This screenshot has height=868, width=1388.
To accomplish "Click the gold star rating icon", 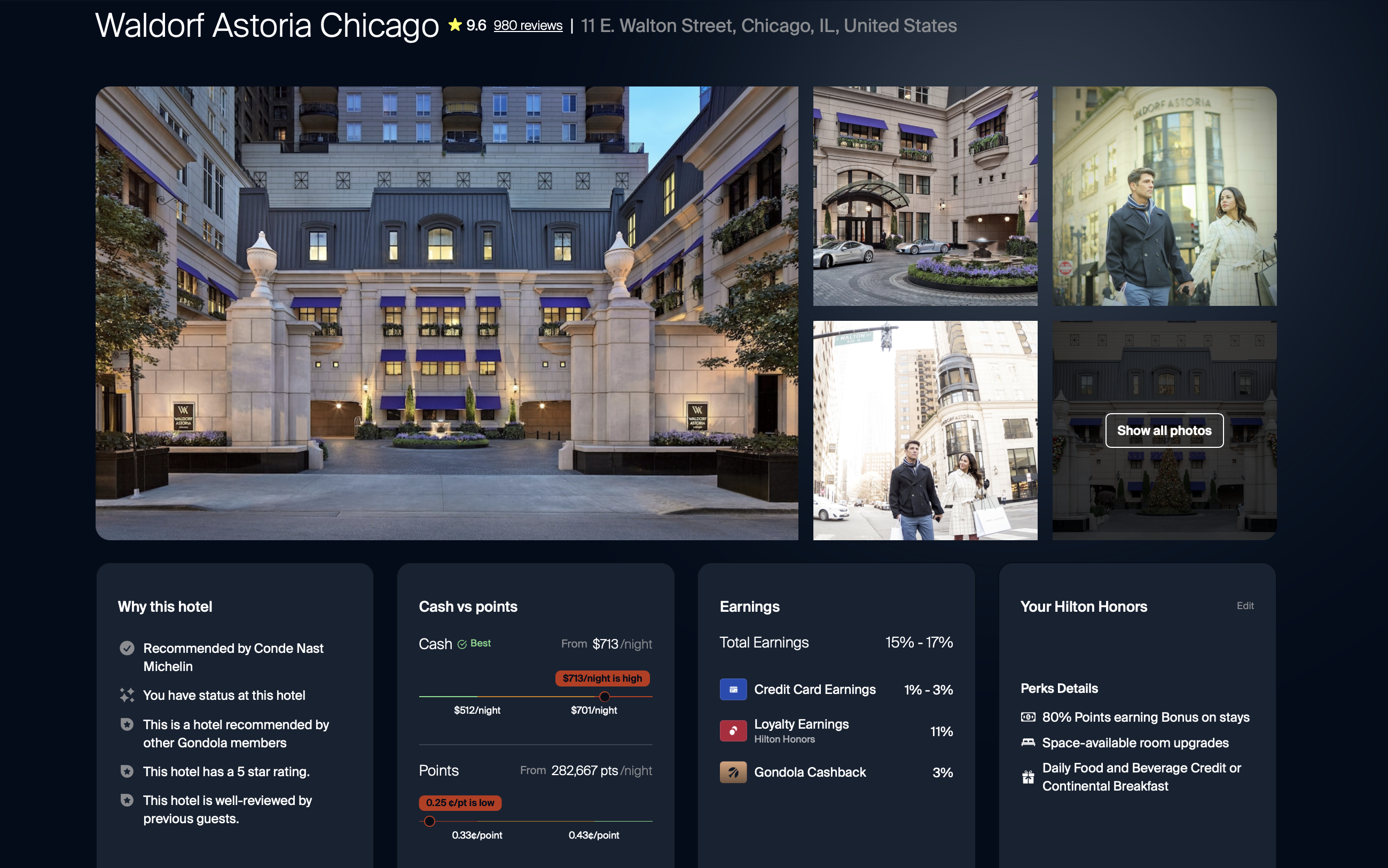I will click(455, 25).
